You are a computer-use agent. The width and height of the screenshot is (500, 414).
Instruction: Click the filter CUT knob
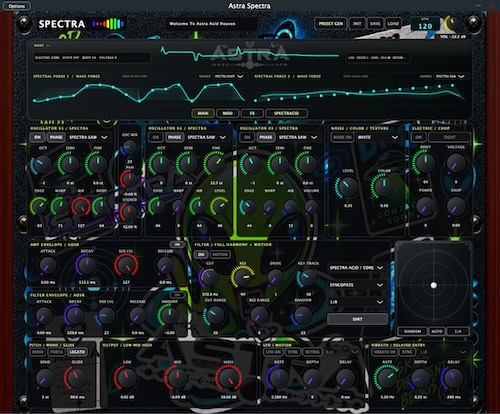click(209, 277)
